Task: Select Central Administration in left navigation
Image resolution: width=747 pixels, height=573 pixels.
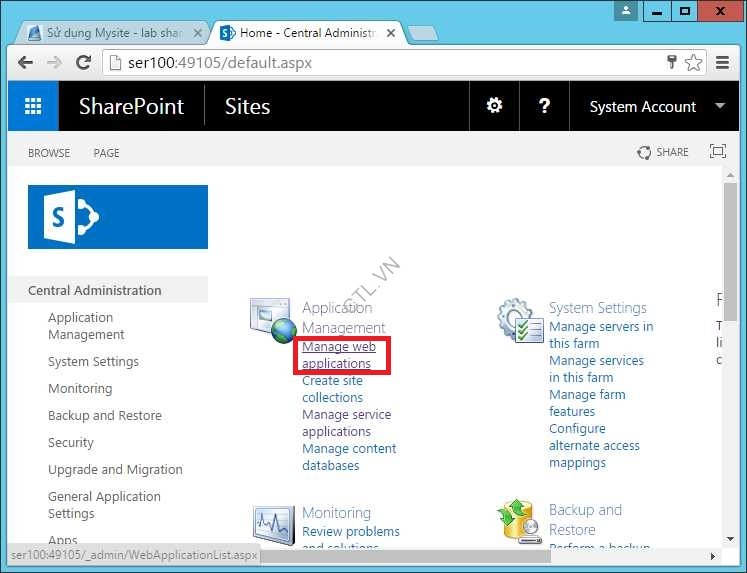Action: (95, 290)
